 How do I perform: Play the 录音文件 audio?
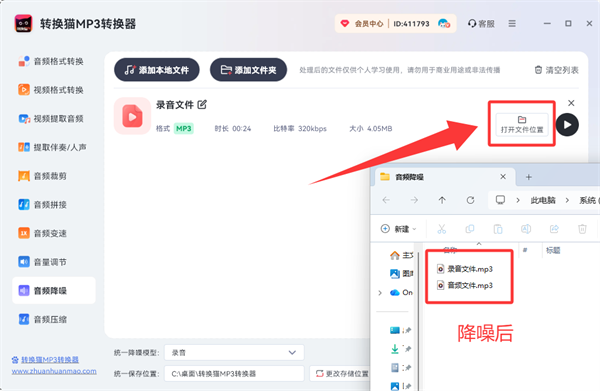coord(567,125)
